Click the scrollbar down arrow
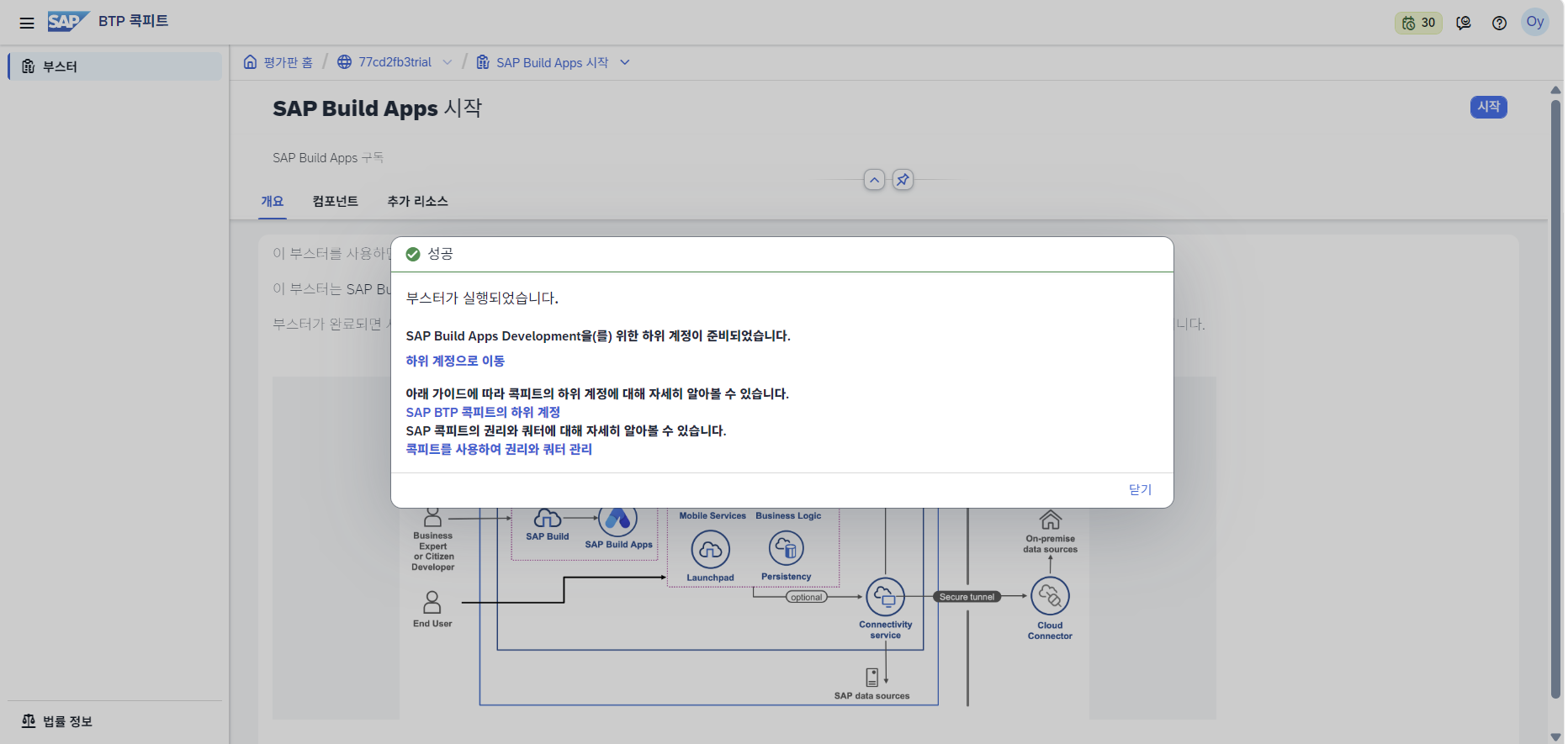The image size is (1568, 744). click(x=1555, y=736)
